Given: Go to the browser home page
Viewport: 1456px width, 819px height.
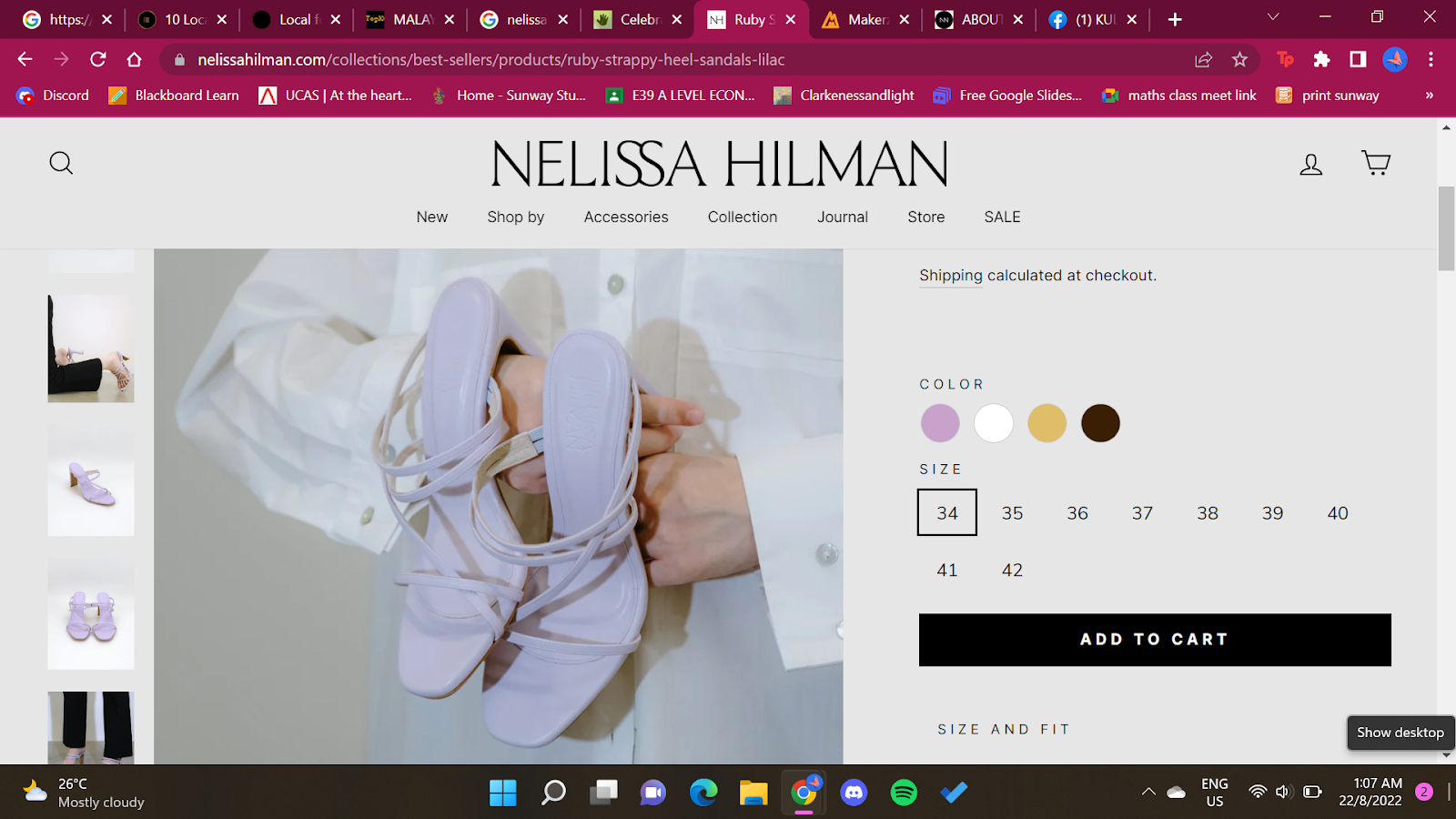Looking at the screenshot, I should click(x=135, y=59).
